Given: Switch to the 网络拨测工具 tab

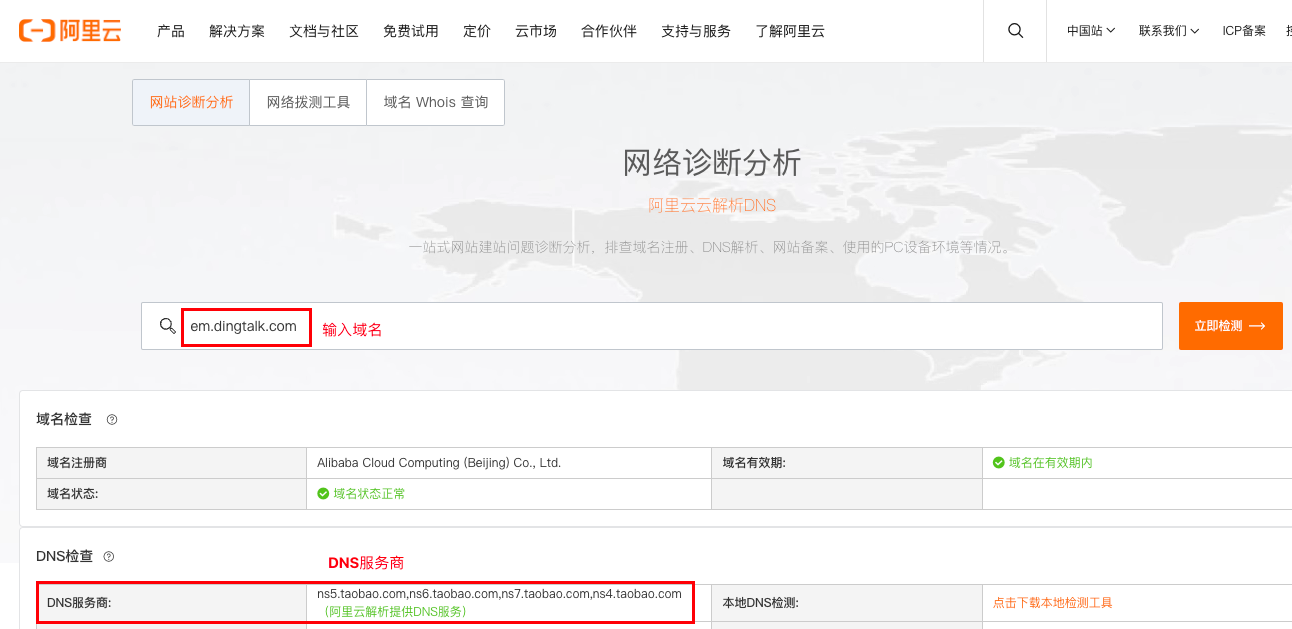Looking at the screenshot, I should coord(308,102).
